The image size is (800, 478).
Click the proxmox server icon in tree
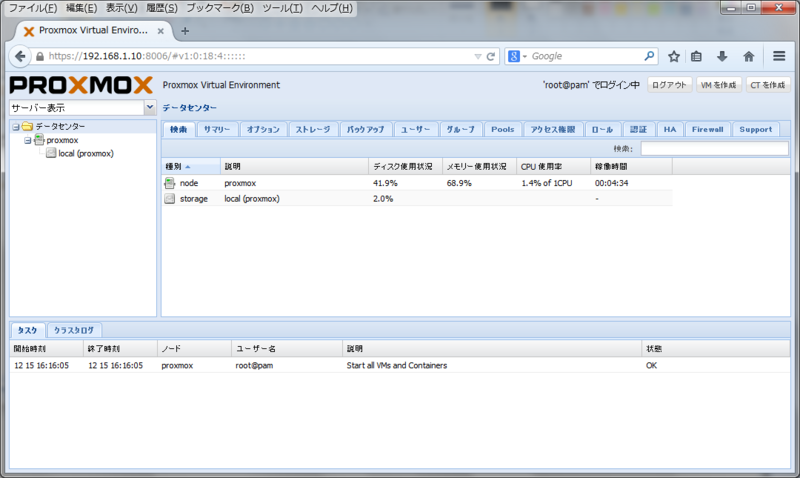39,140
